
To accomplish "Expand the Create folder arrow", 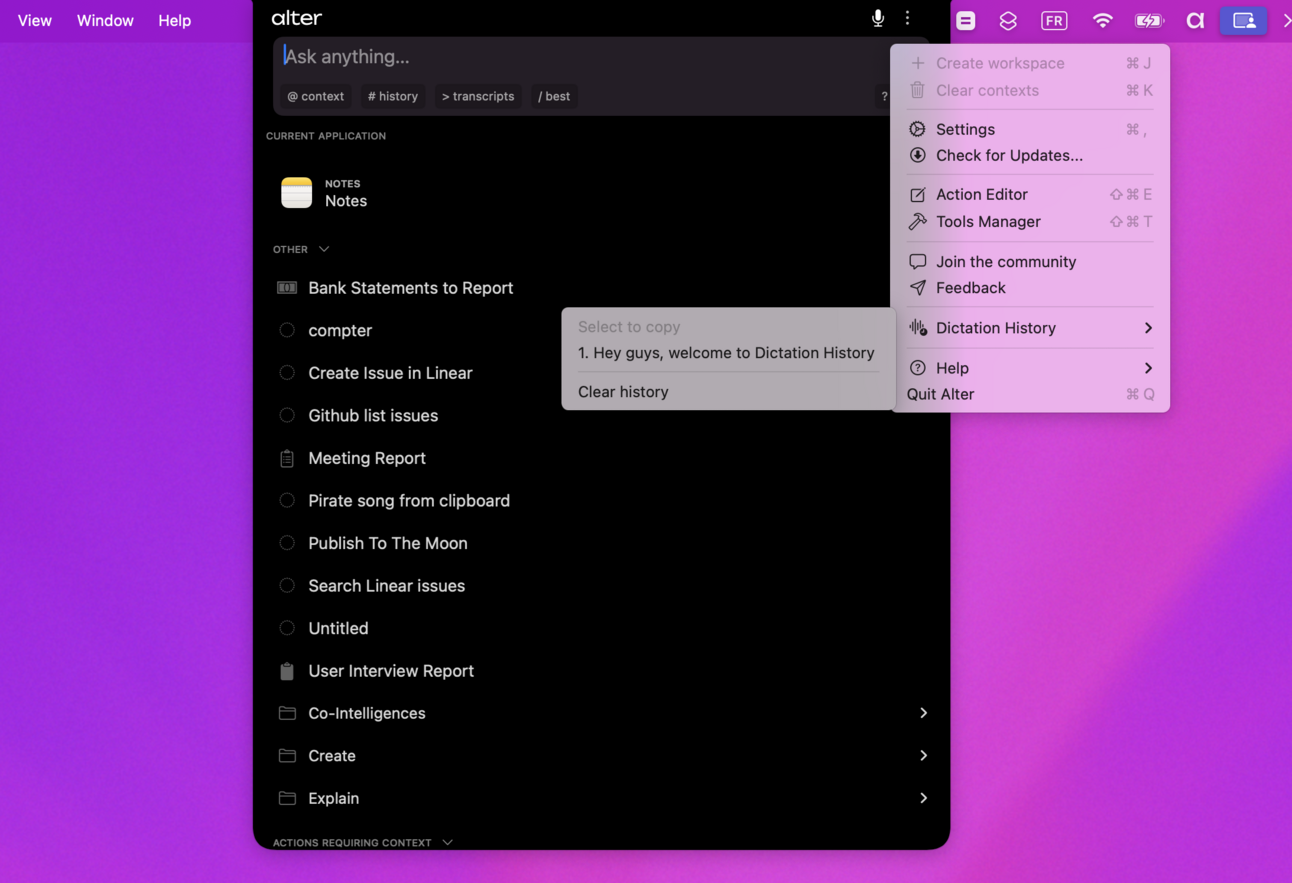I will point(923,756).
